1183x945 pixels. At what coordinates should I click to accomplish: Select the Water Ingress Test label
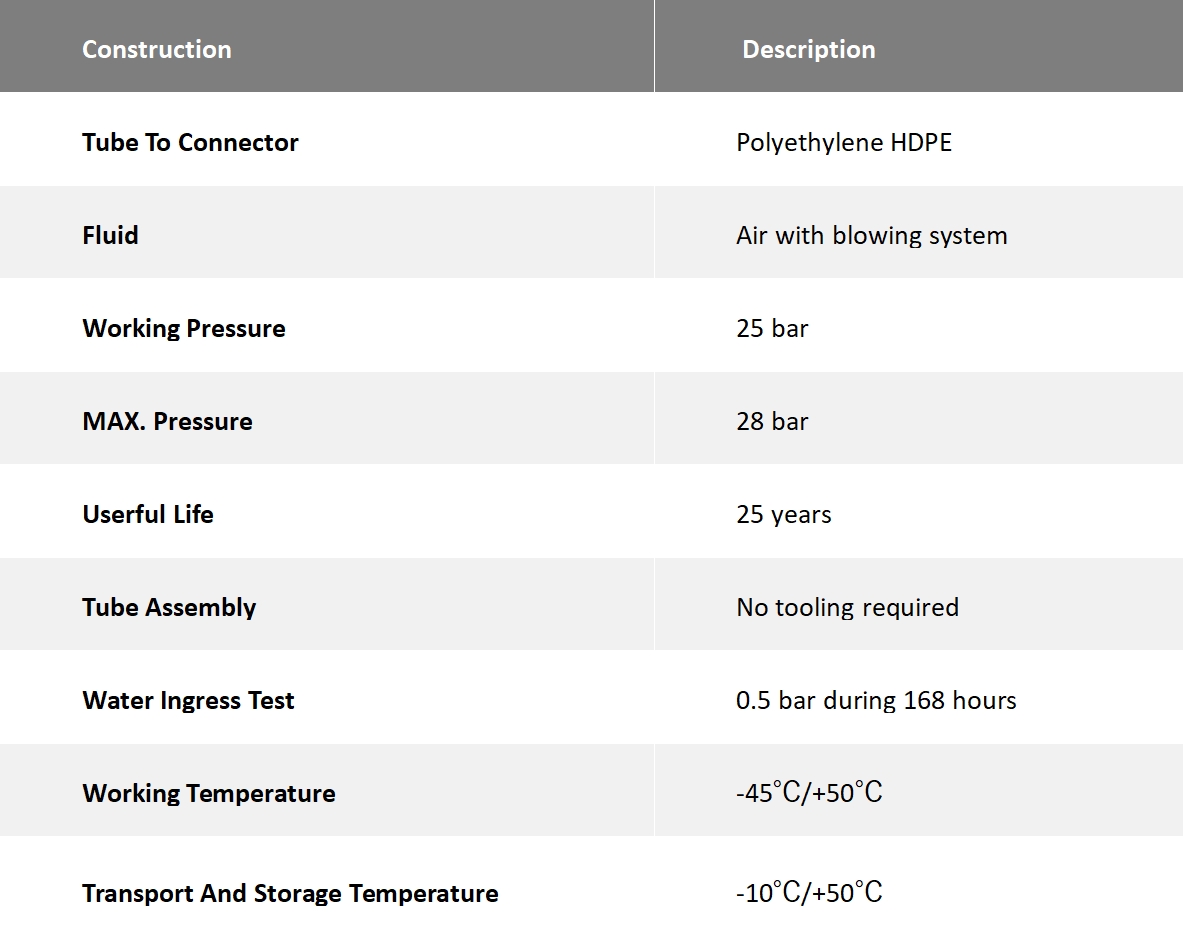(188, 700)
